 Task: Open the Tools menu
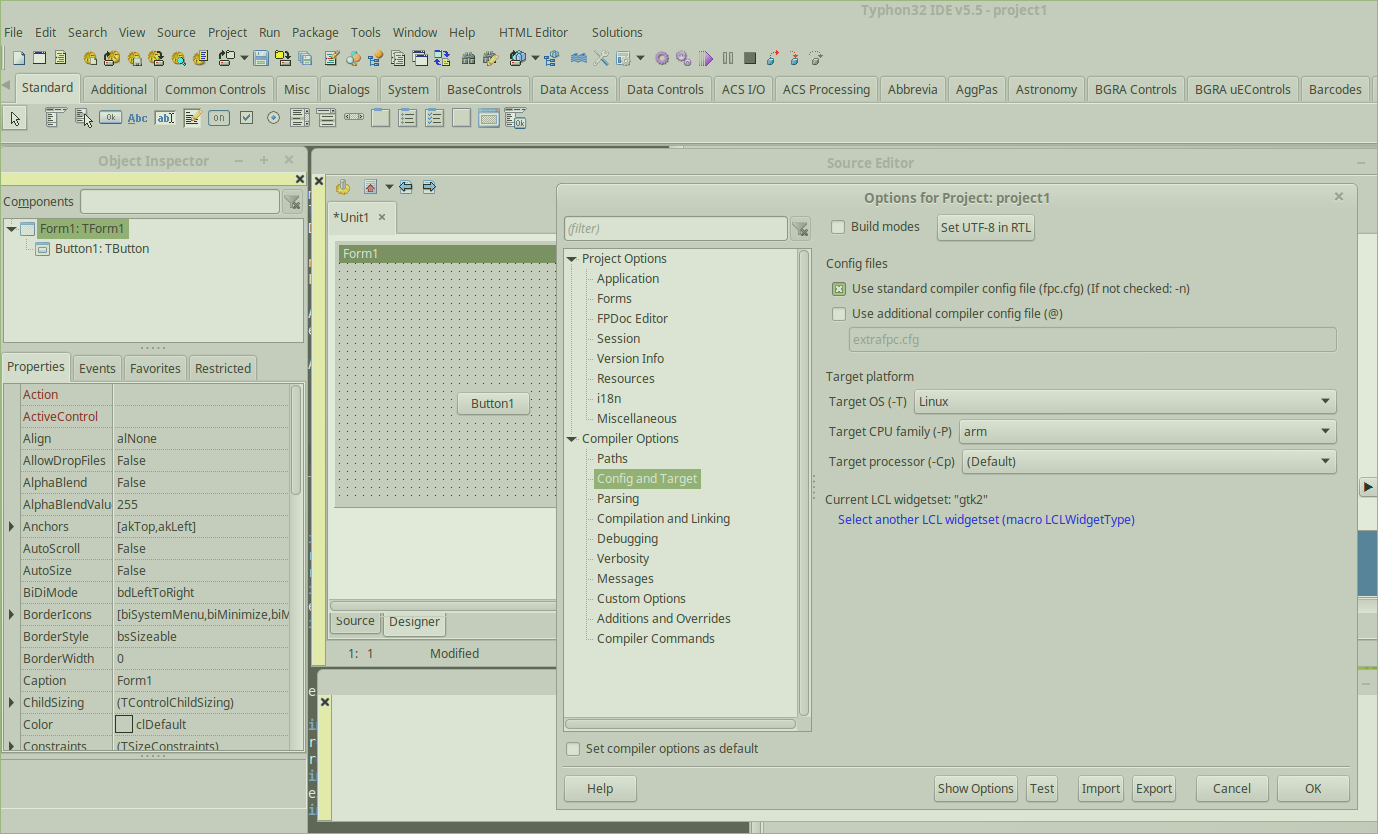pos(366,32)
